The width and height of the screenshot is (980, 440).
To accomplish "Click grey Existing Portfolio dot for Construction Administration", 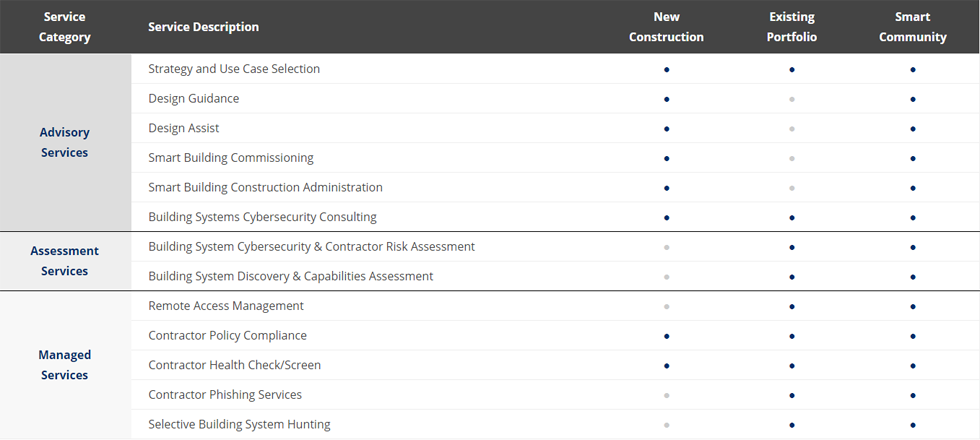I will click(792, 188).
